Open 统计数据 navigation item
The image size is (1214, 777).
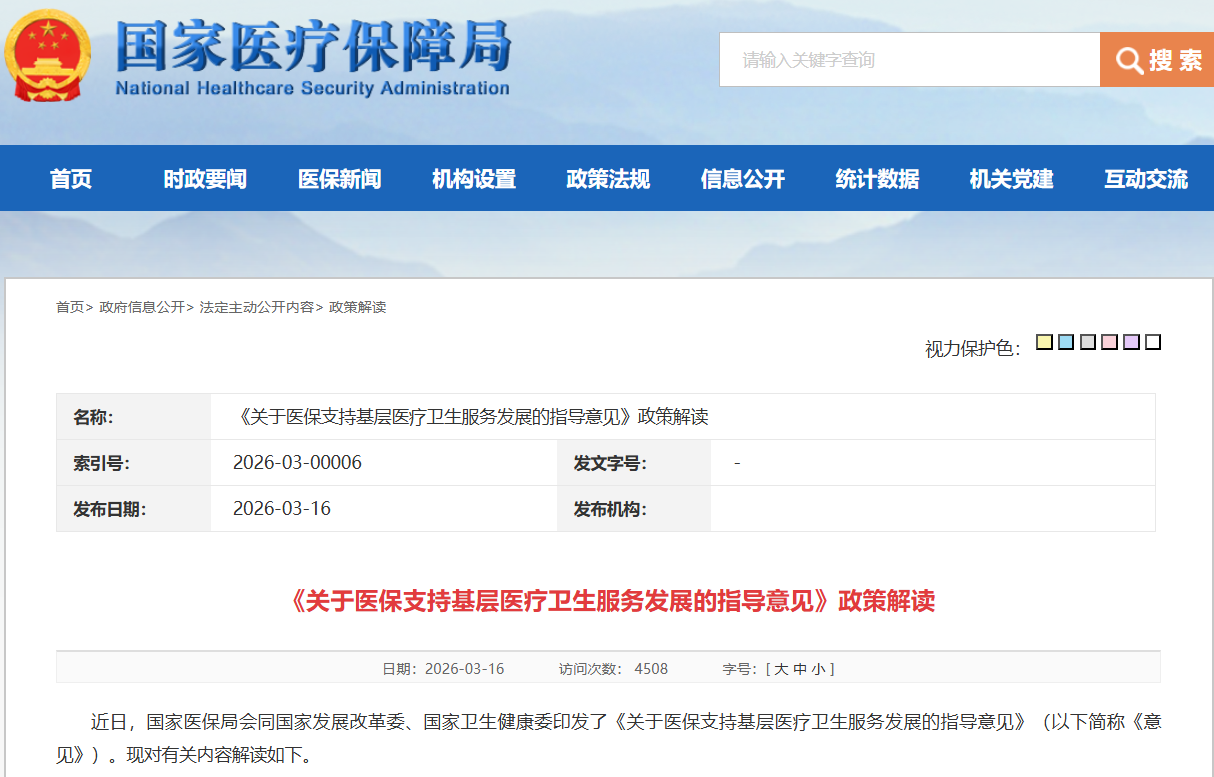pyautogui.click(x=877, y=179)
